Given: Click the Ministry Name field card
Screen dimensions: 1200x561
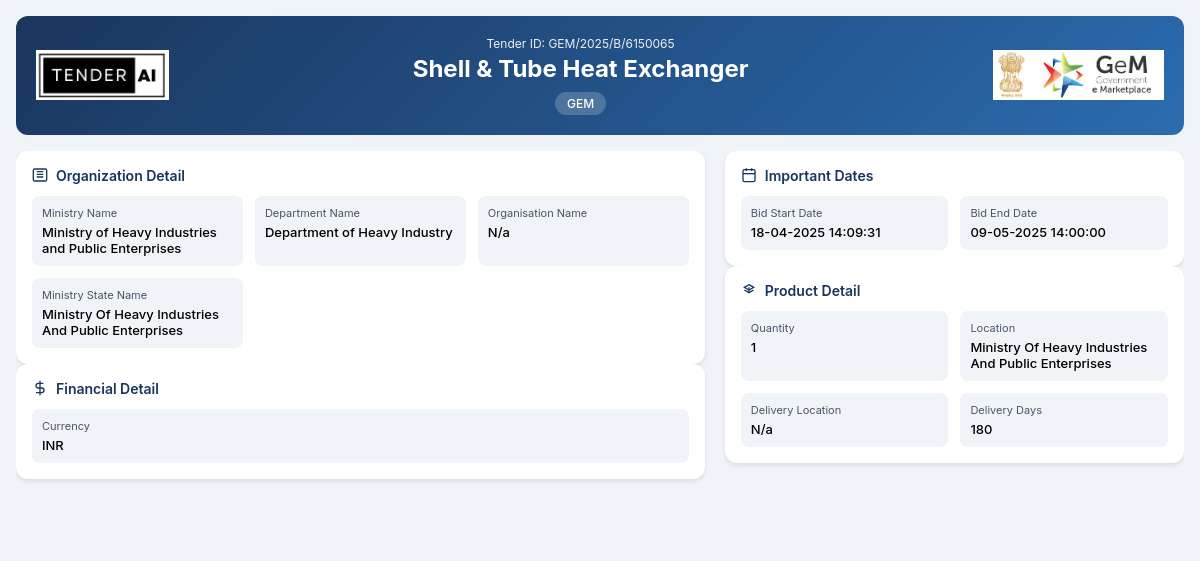Looking at the screenshot, I should (x=137, y=231).
